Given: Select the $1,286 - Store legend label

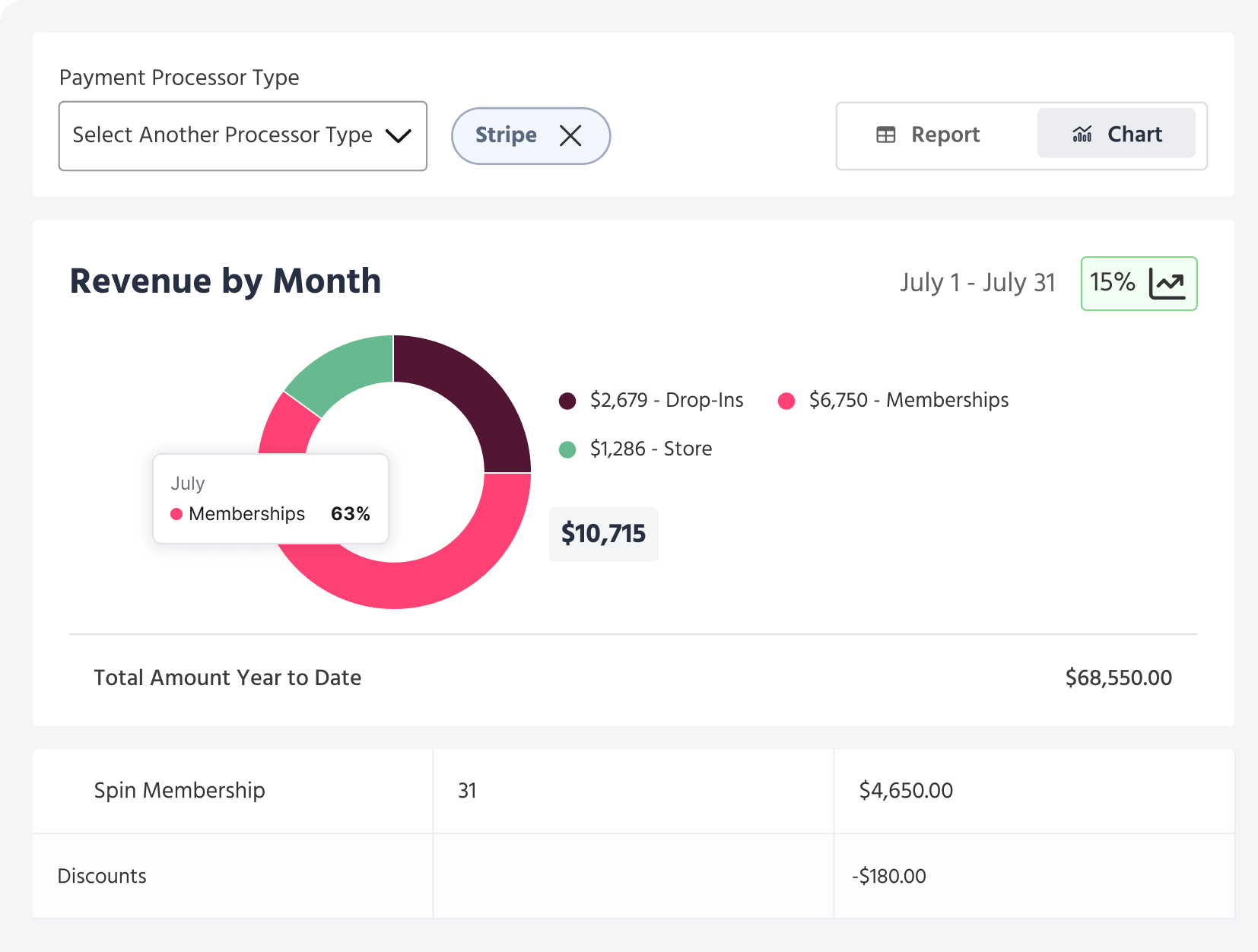Looking at the screenshot, I should 651,449.
